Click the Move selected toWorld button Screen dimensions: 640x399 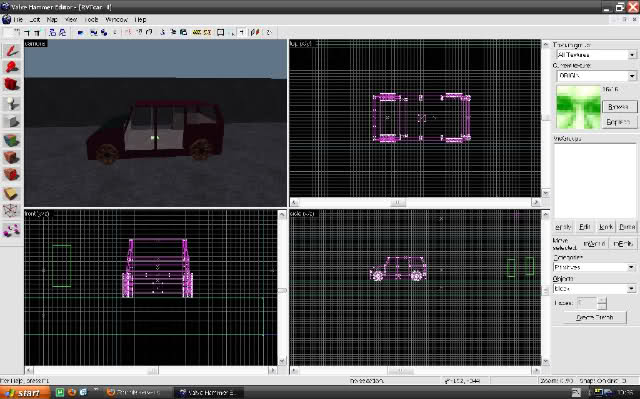[x=594, y=244]
